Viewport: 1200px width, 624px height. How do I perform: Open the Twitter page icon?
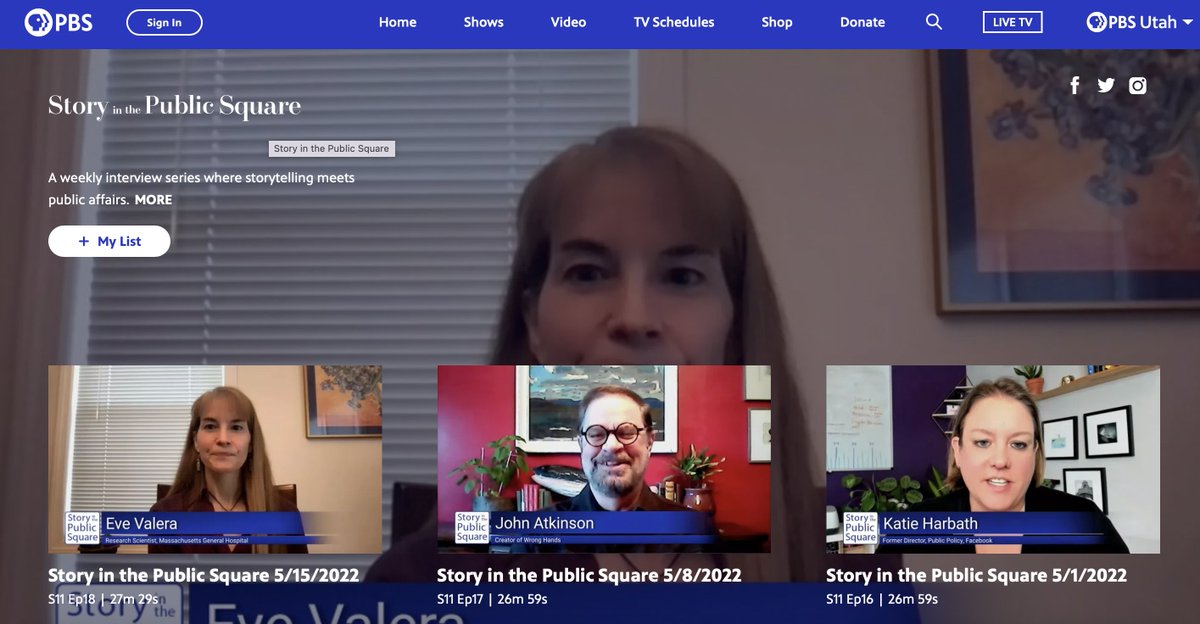pyautogui.click(x=1106, y=85)
